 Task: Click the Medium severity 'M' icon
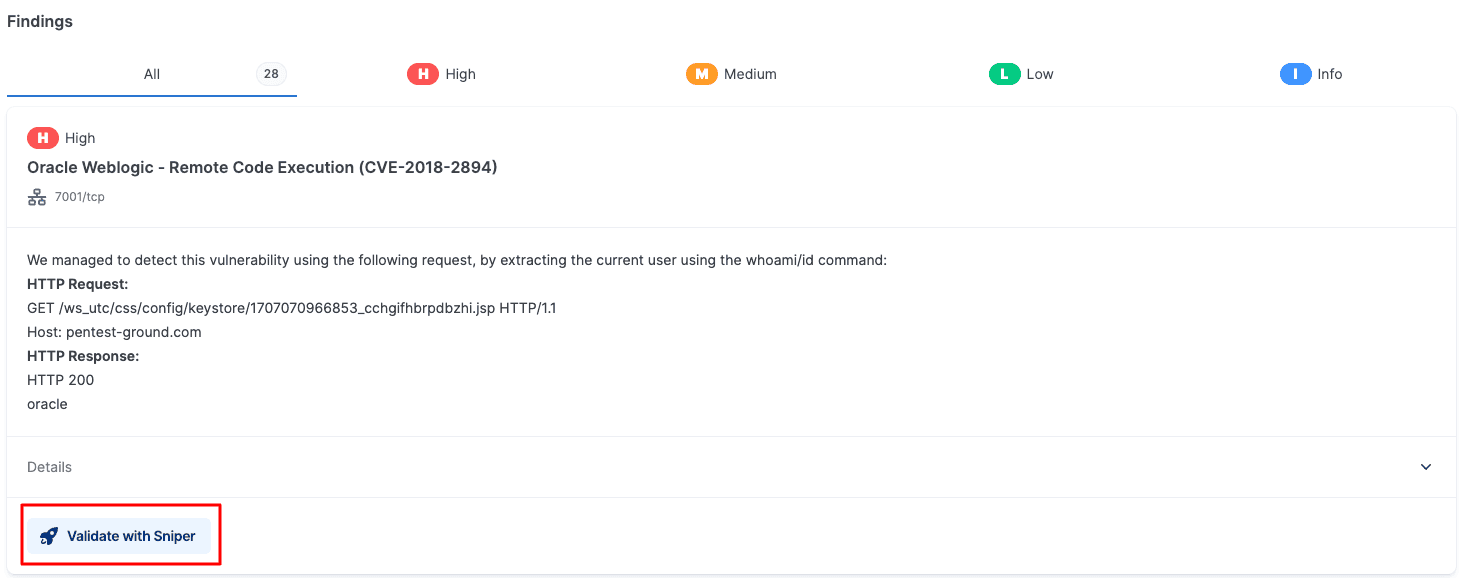[702, 73]
